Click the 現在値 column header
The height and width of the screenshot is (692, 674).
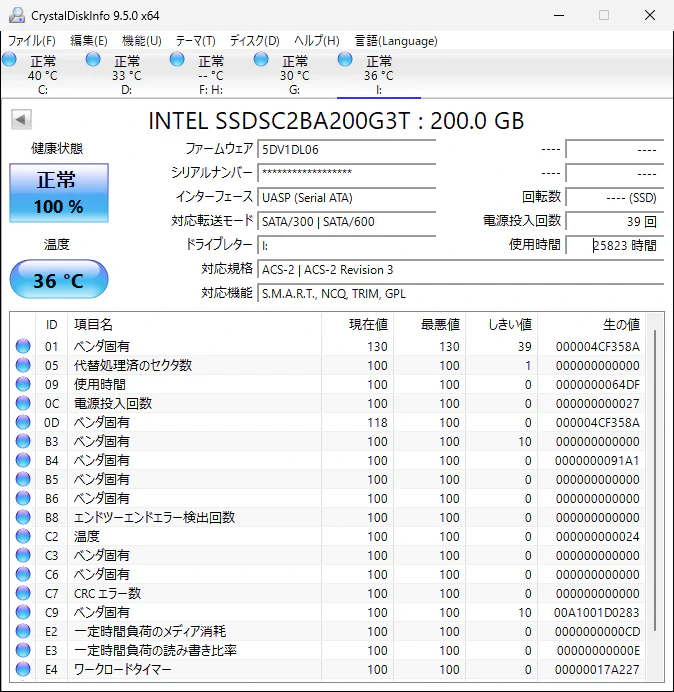tap(357, 324)
